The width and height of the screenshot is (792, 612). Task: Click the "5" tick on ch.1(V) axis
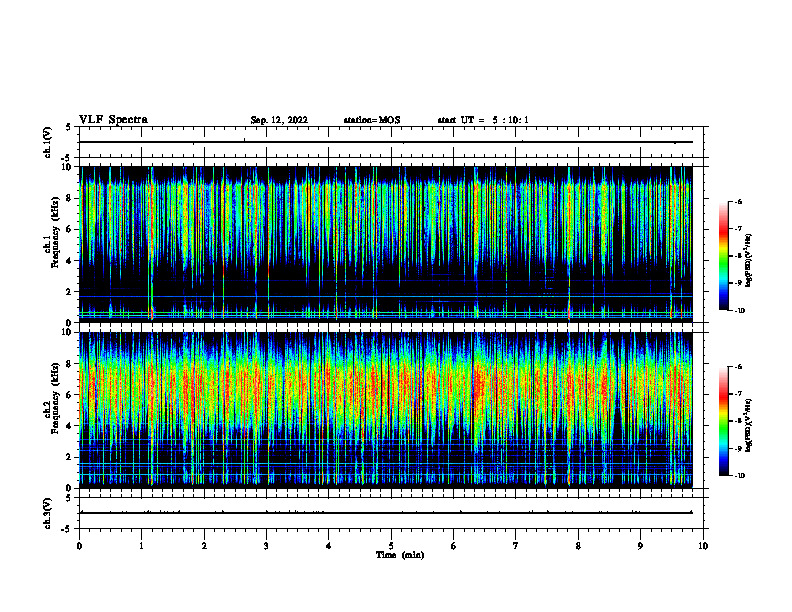pyautogui.click(x=69, y=127)
